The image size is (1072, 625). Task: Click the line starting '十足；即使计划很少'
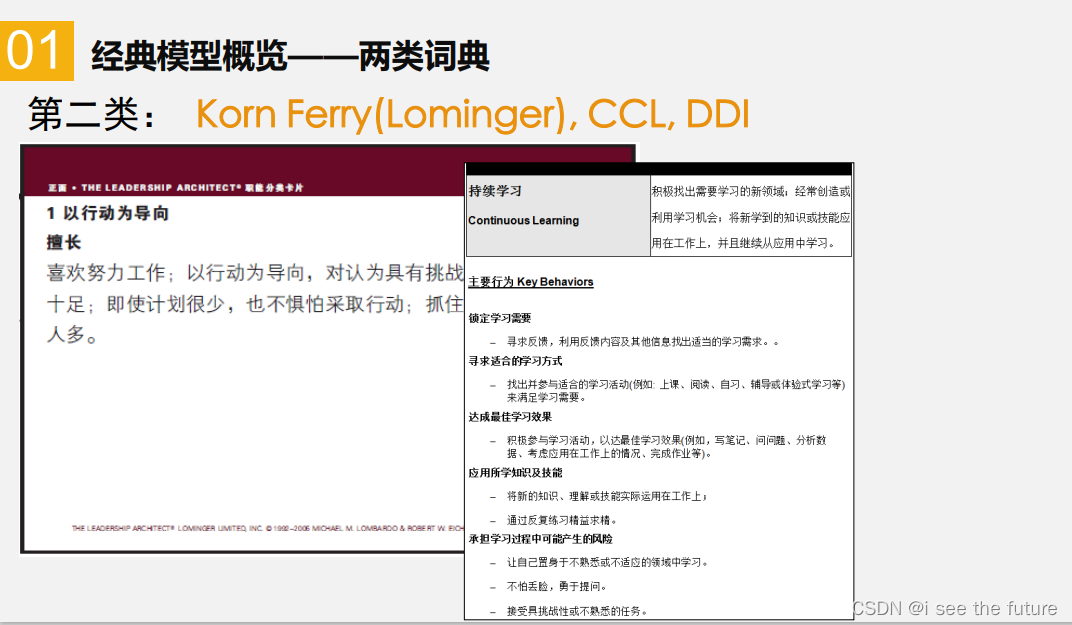[x=255, y=304]
